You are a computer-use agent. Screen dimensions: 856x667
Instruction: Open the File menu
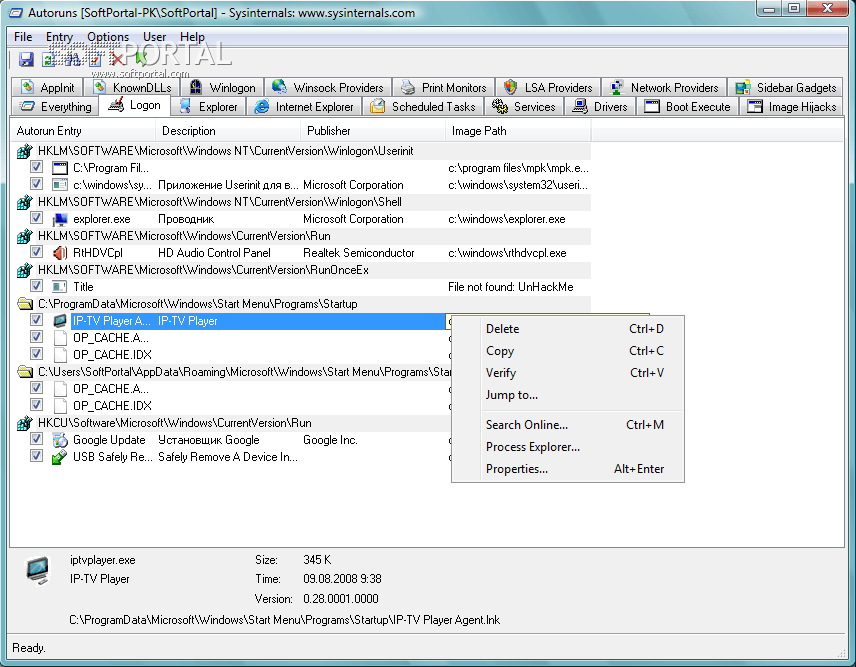[x=23, y=37]
